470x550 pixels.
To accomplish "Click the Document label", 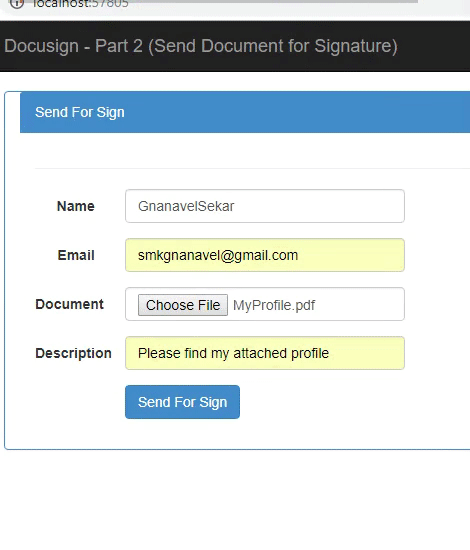I will [69, 304].
